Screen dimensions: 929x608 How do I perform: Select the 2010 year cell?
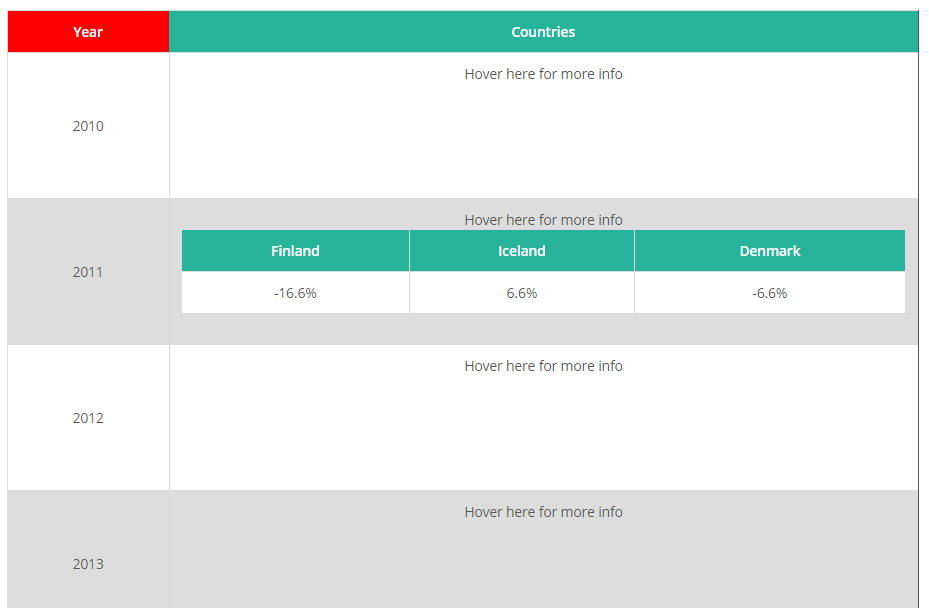click(x=88, y=126)
